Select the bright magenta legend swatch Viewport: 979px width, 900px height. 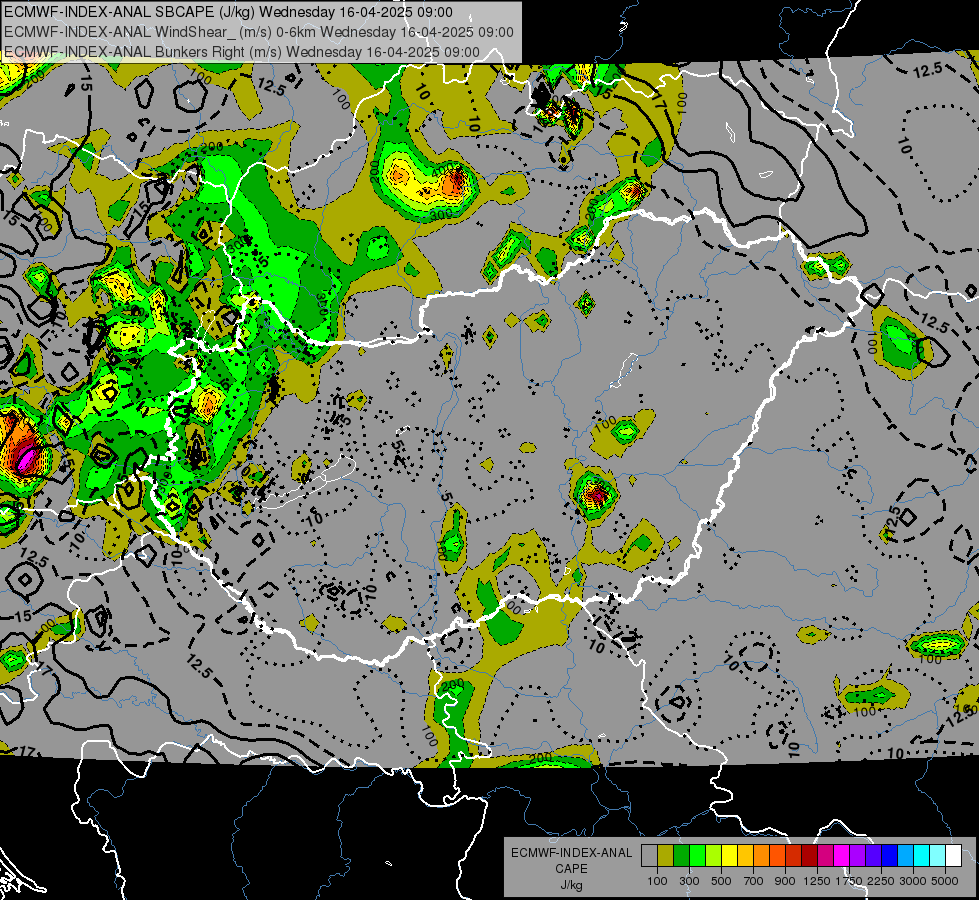click(x=842, y=855)
